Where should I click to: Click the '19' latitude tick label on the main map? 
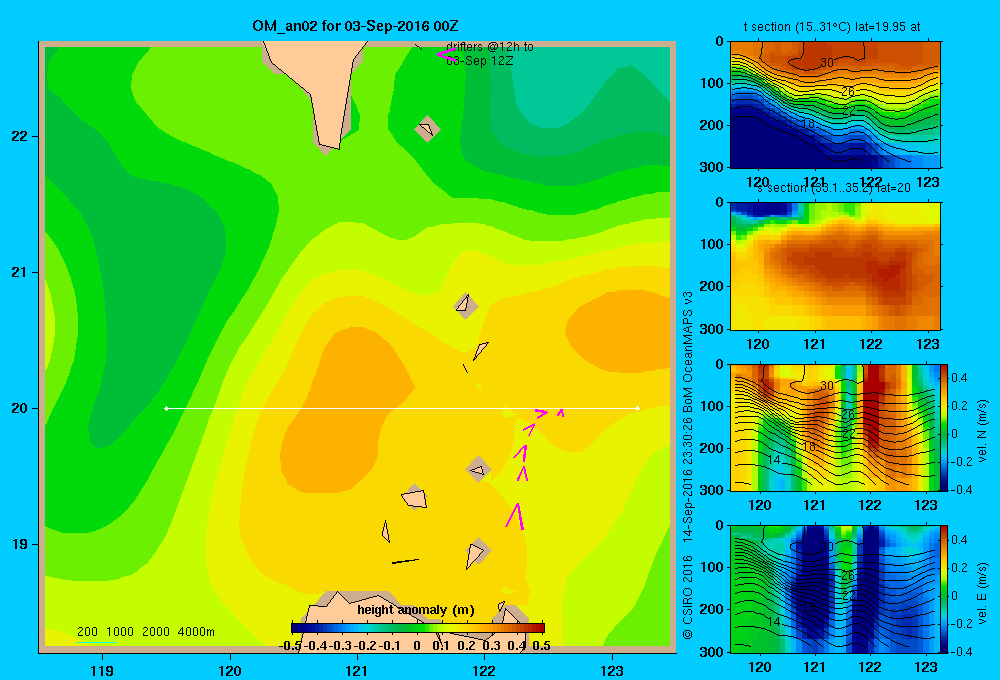pyautogui.click(x=20, y=544)
